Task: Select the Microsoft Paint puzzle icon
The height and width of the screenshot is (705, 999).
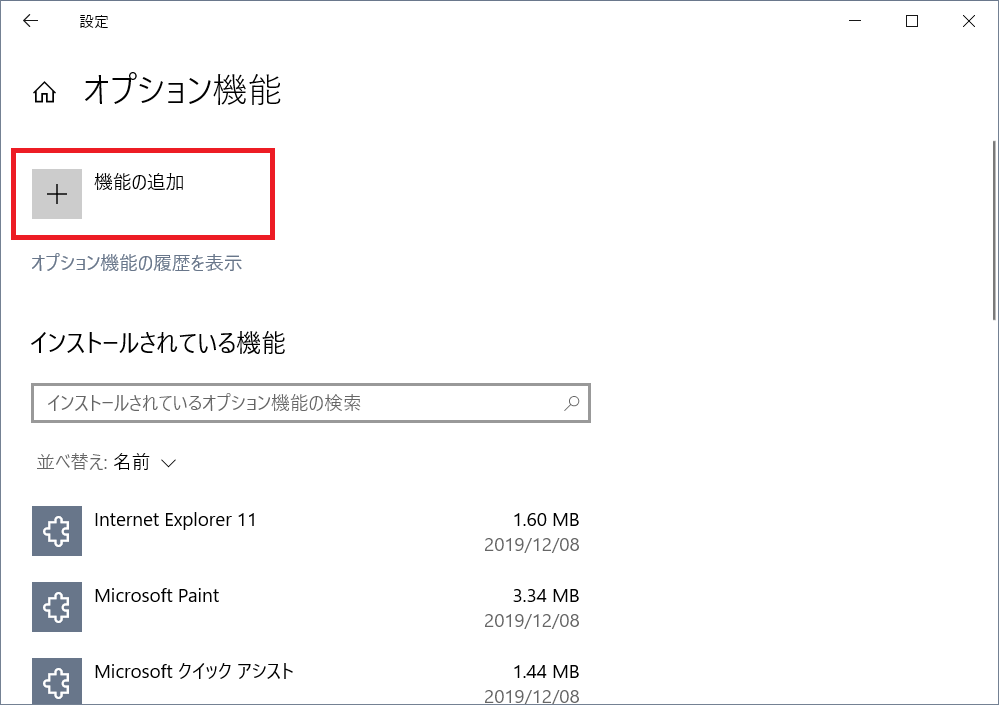Action: point(57,607)
